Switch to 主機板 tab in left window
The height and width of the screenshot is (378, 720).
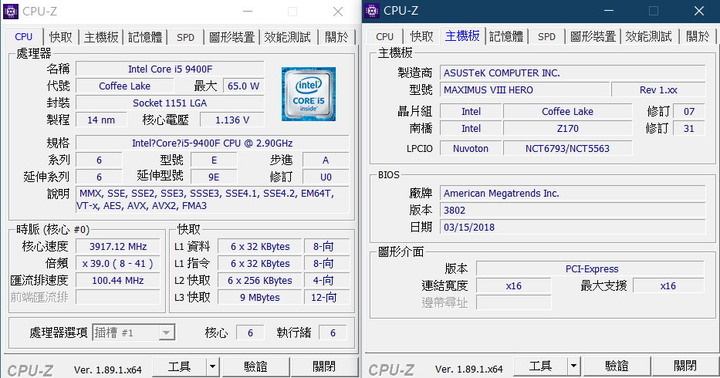(x=101, y=37)
